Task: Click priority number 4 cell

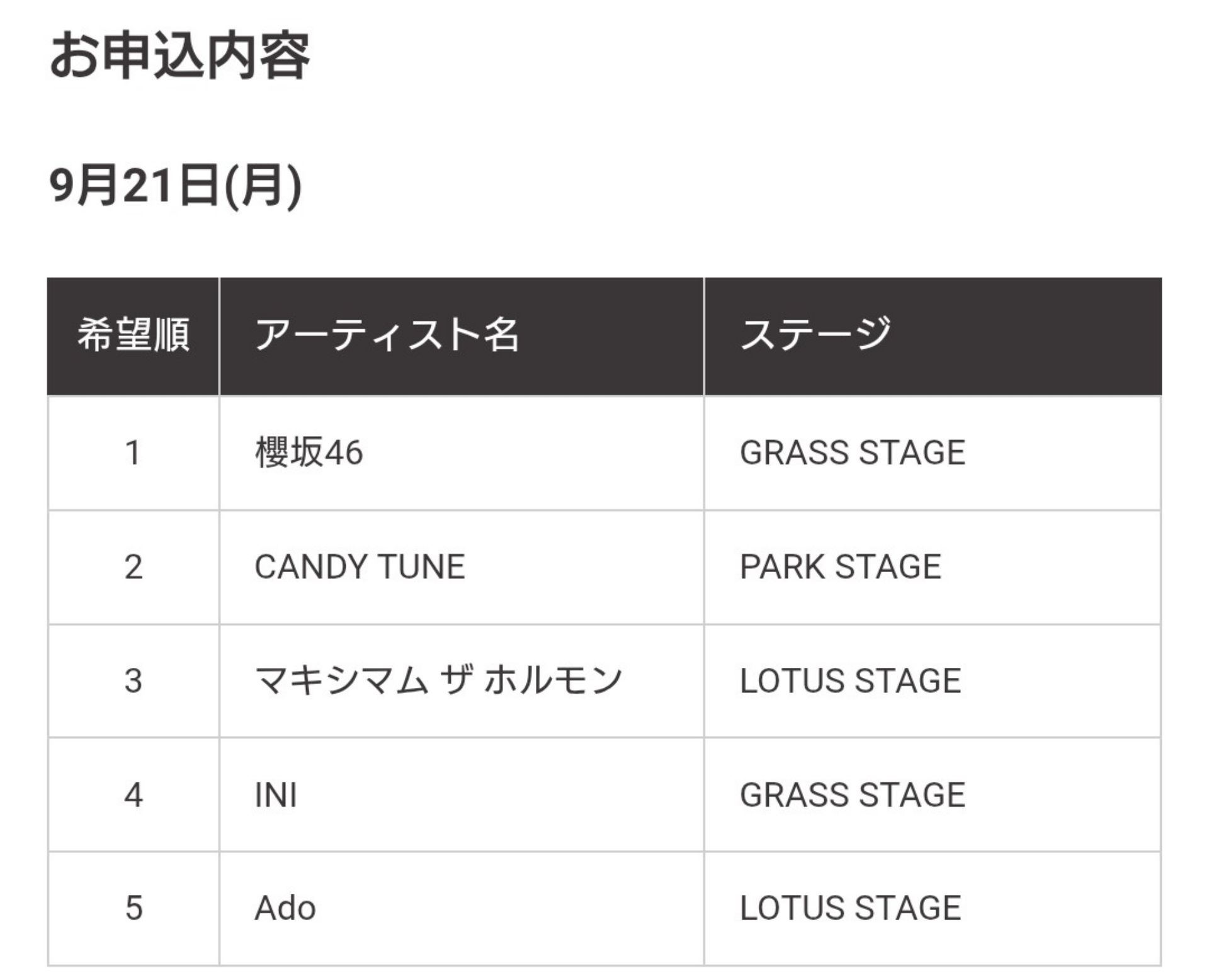Action: tap(133, 795)
